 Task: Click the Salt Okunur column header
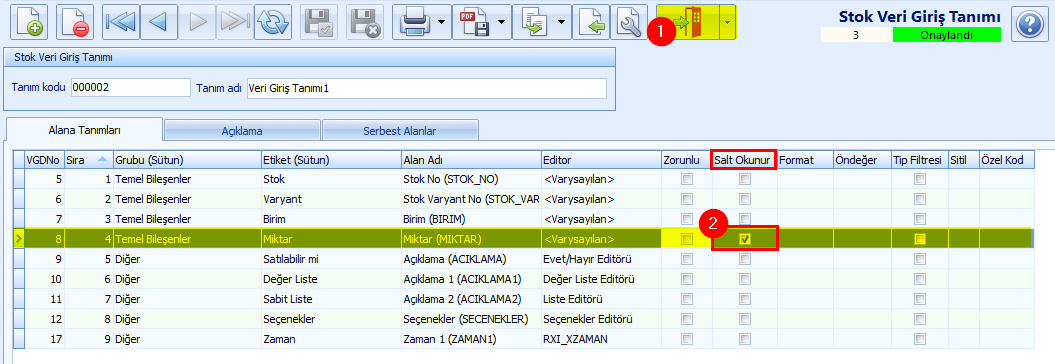(x=744, y=159)
